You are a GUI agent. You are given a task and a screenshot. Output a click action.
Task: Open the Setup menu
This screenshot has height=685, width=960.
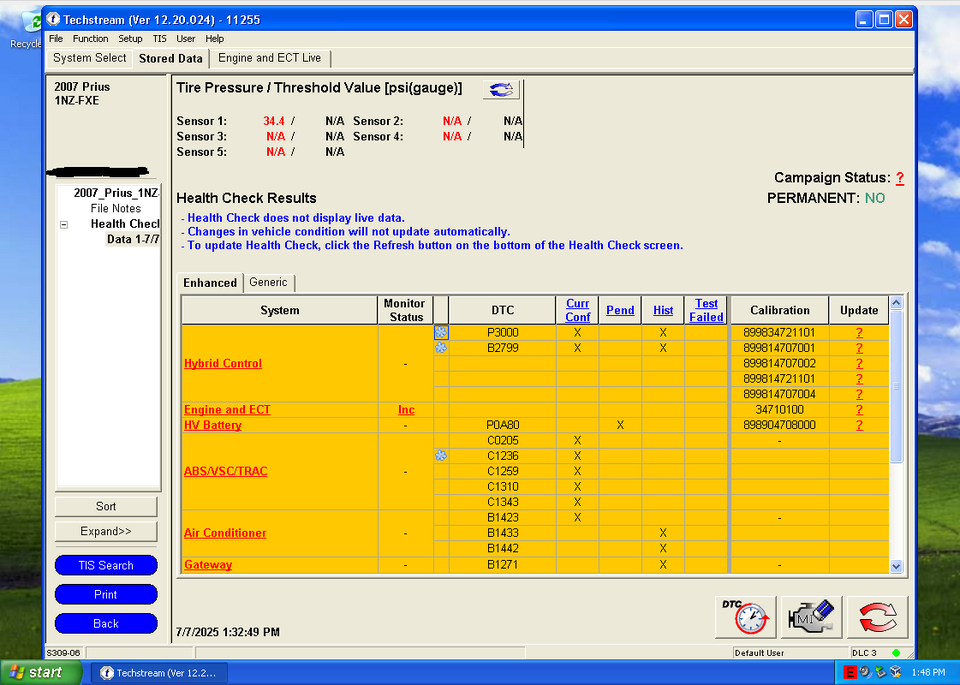(x=130, y=39)
